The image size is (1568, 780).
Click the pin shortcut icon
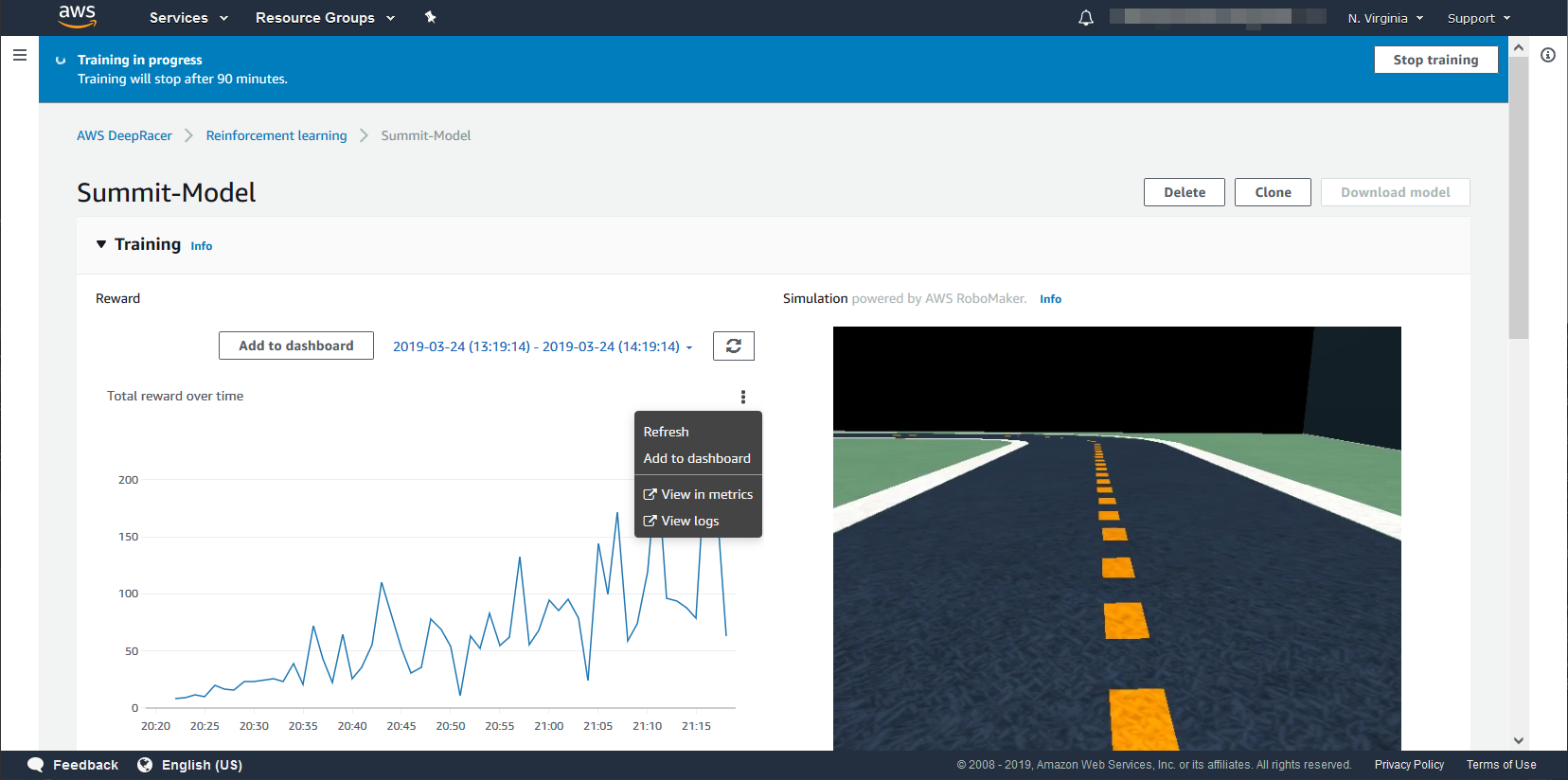tap(430, 17)
